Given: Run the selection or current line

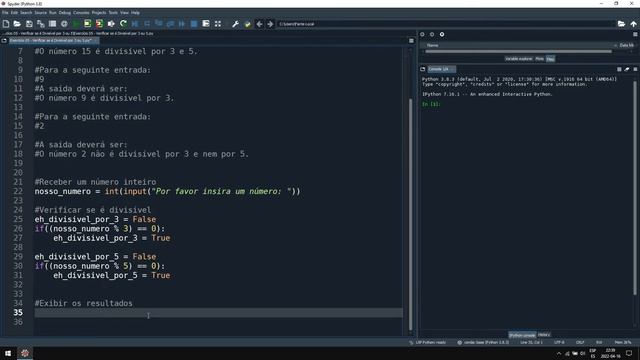Looking at the screenshot, I should pyautogui.click(x=111, y=24).
